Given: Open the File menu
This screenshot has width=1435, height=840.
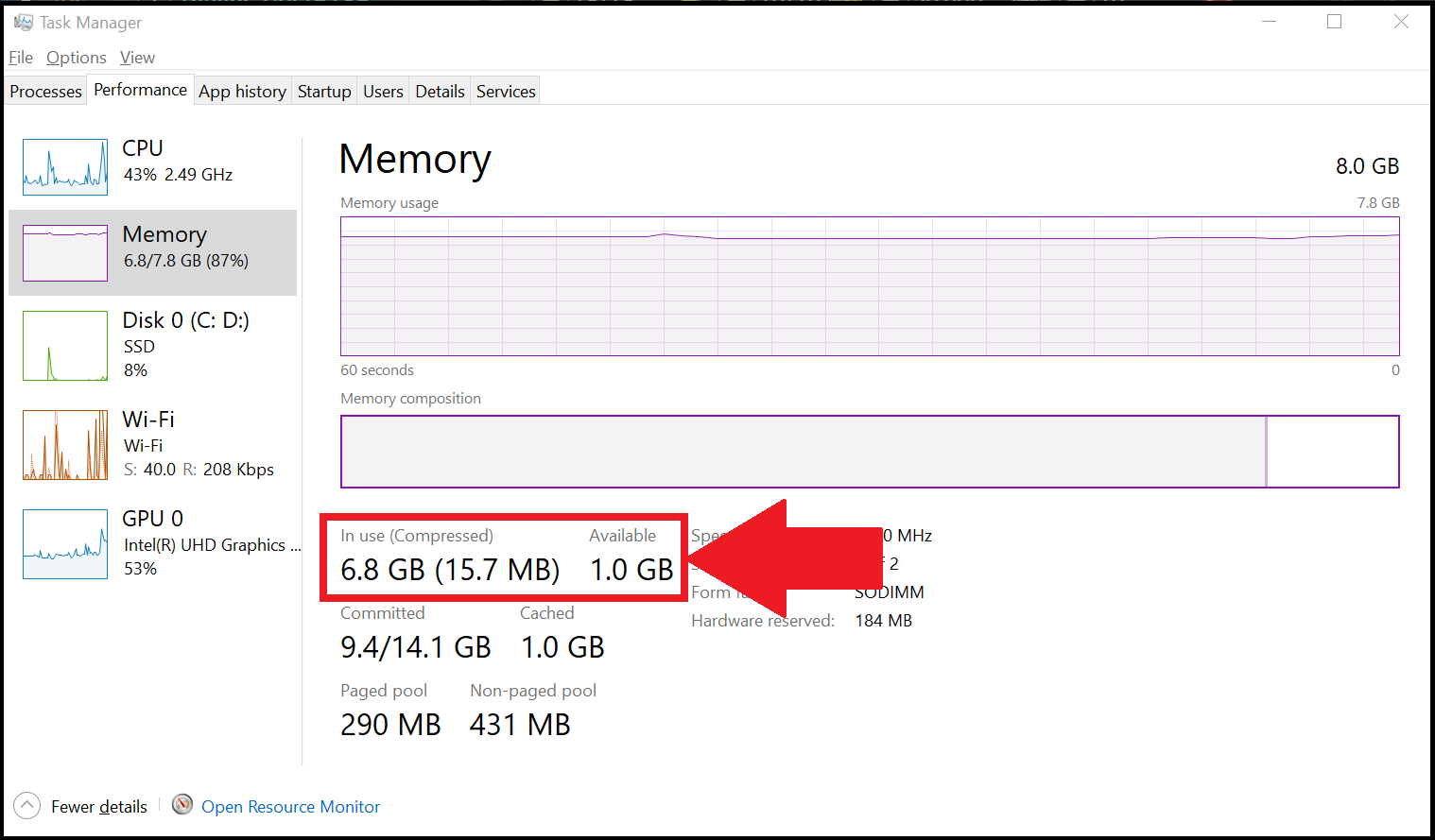Looking at the screenshot, I should pos(21,58).
